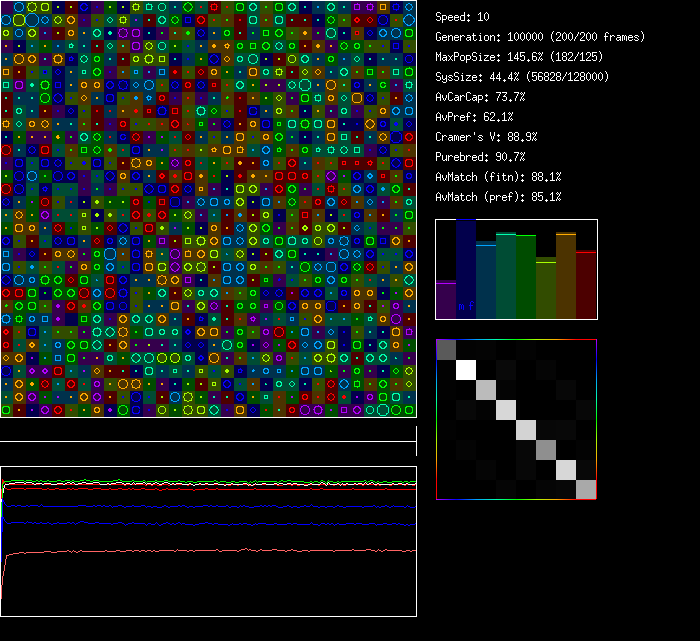Image resolution: width=700 pixels, height=641 pixels.
Task: Select the red bar in the histogram
Action: [586, 285]
